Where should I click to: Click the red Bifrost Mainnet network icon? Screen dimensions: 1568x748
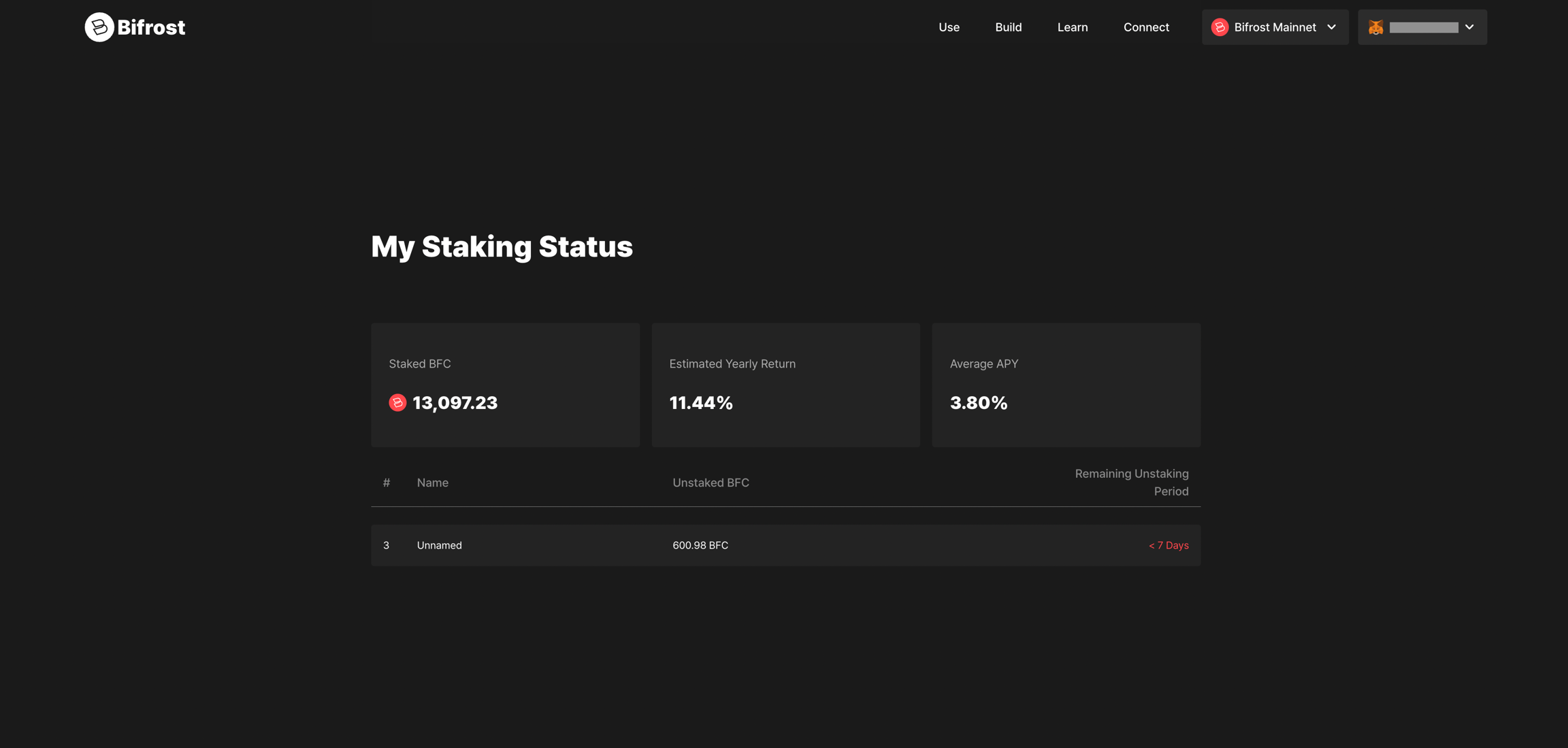(x=1220, y=27)
